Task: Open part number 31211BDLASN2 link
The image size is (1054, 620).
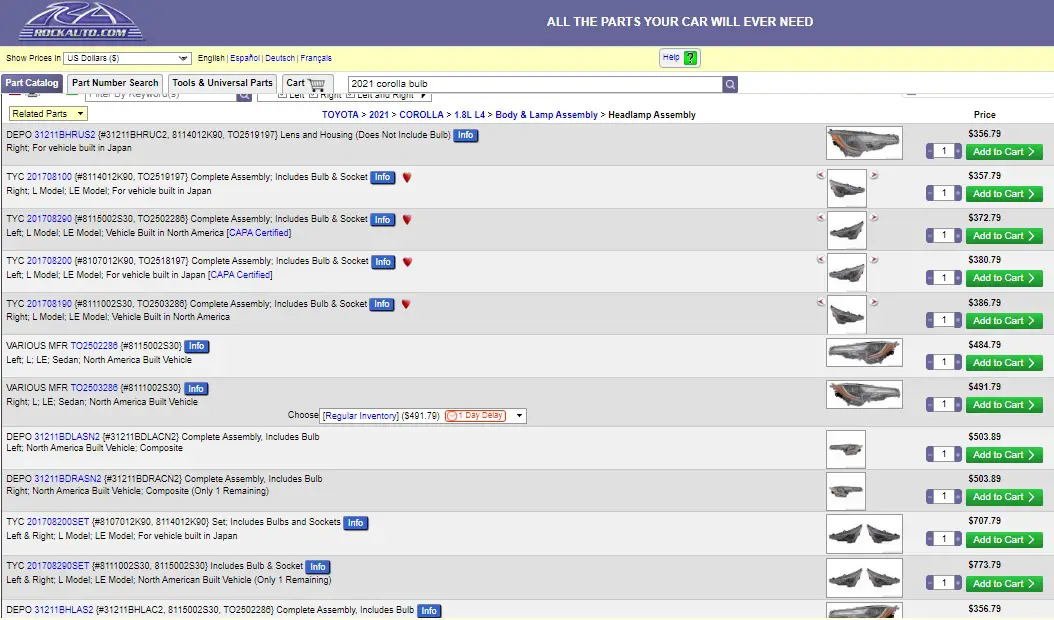Action: [67, 437]
